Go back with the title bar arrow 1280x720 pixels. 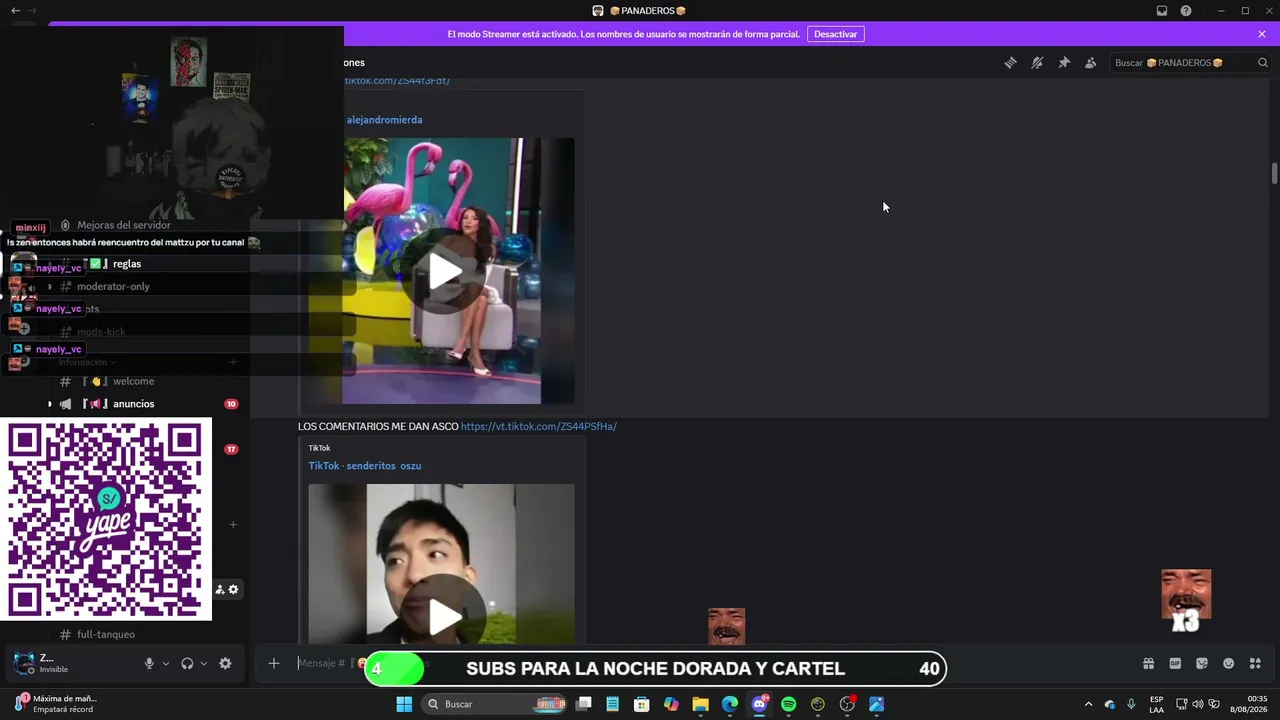(15, 11)
